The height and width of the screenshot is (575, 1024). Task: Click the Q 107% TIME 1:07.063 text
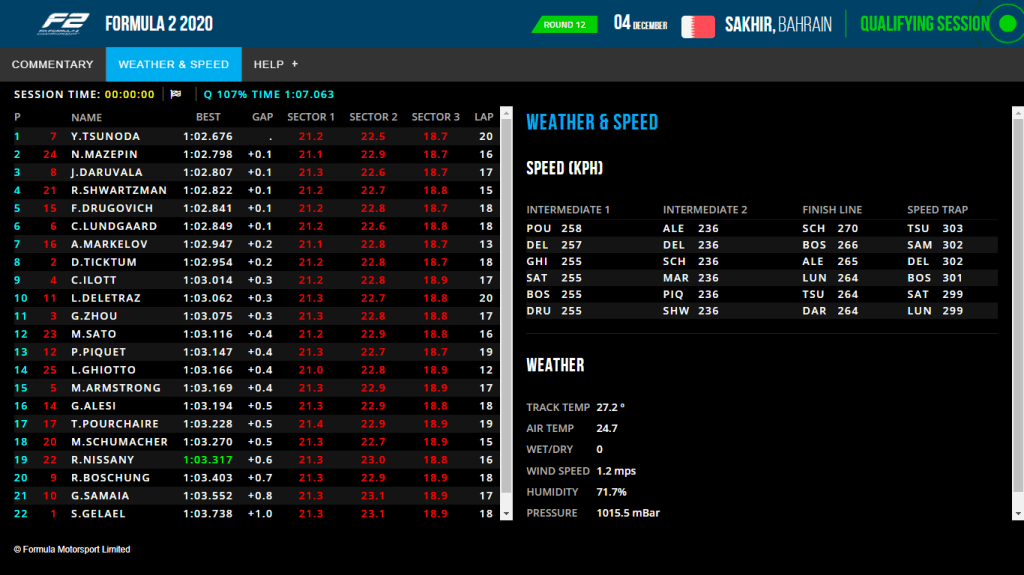pos(268,94)
